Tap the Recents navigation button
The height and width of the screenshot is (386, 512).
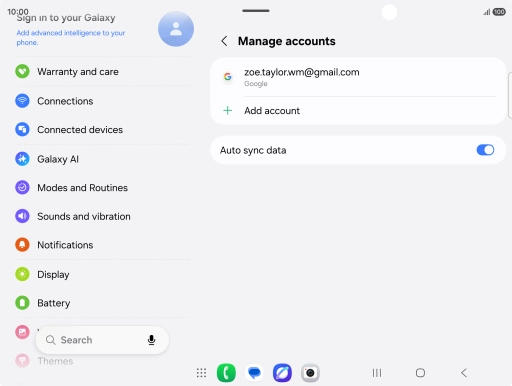(377, 373)
